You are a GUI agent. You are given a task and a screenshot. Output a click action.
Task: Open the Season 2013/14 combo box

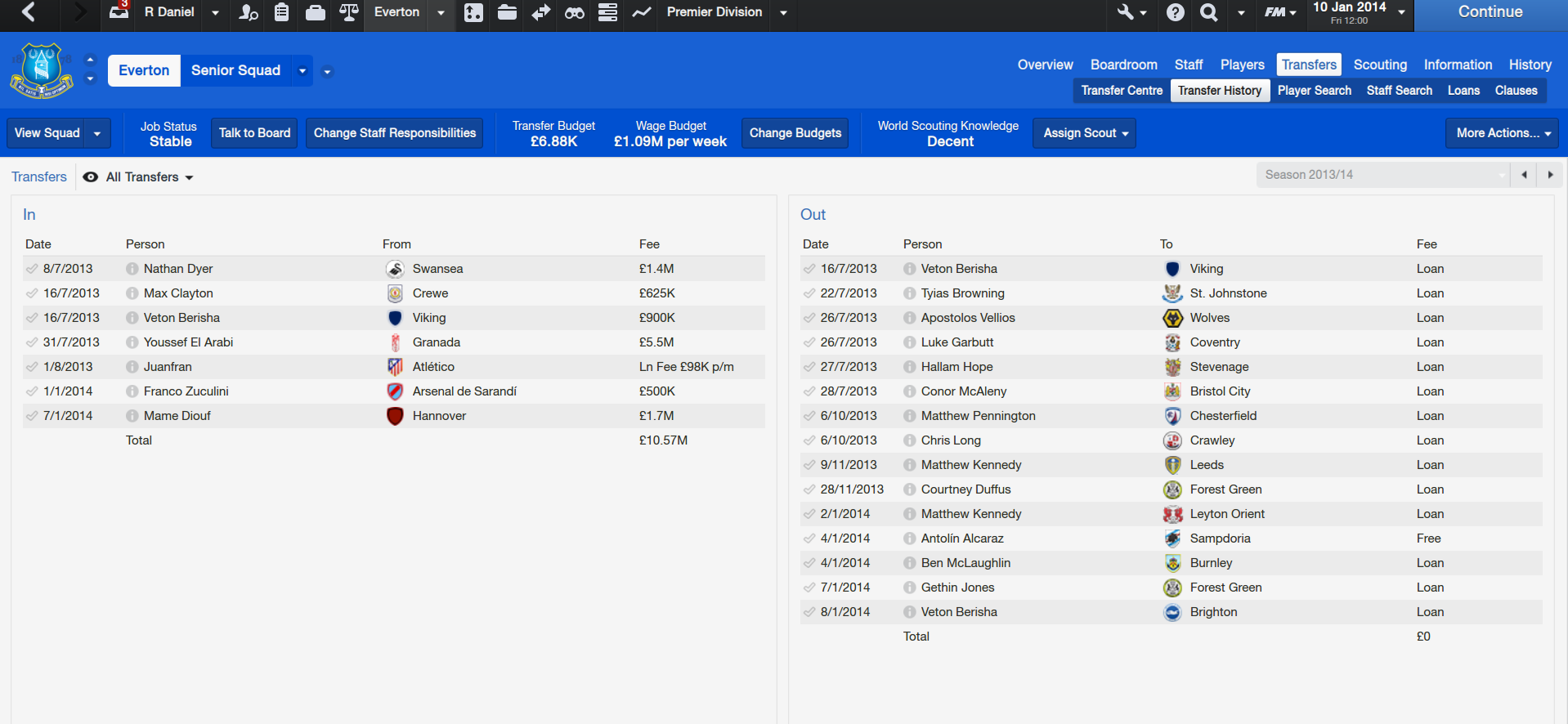tap(1382, 175)
